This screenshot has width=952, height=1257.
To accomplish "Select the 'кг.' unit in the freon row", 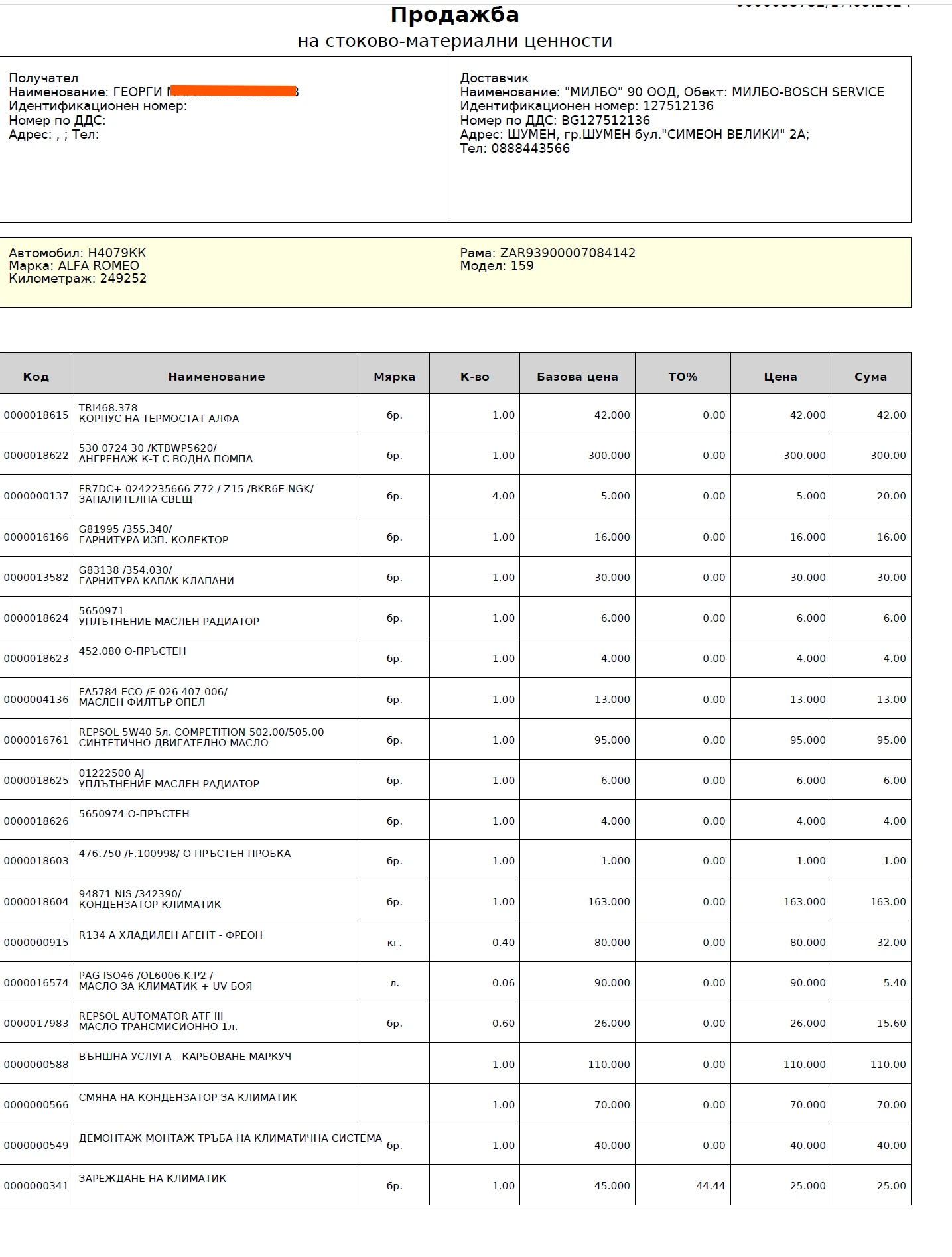I will click(x=394, y=943).
